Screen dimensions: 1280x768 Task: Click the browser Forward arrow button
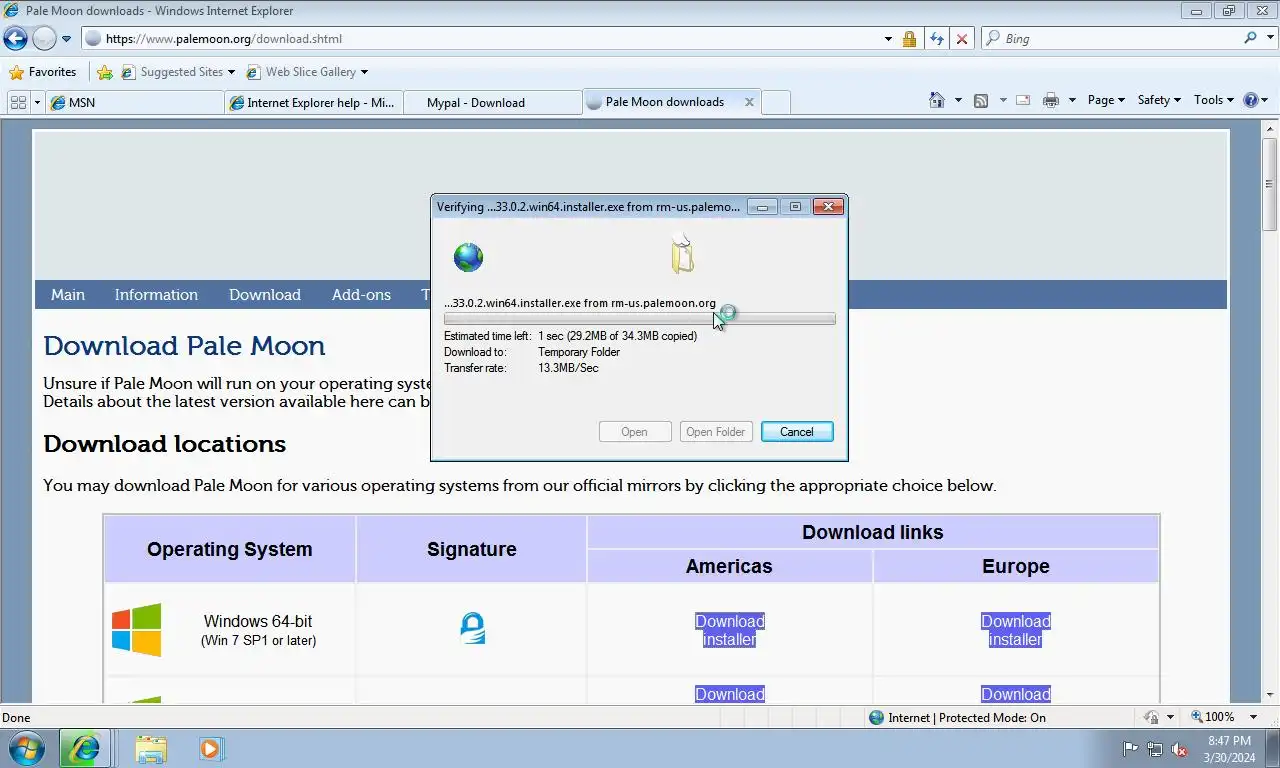click(44, 39)
